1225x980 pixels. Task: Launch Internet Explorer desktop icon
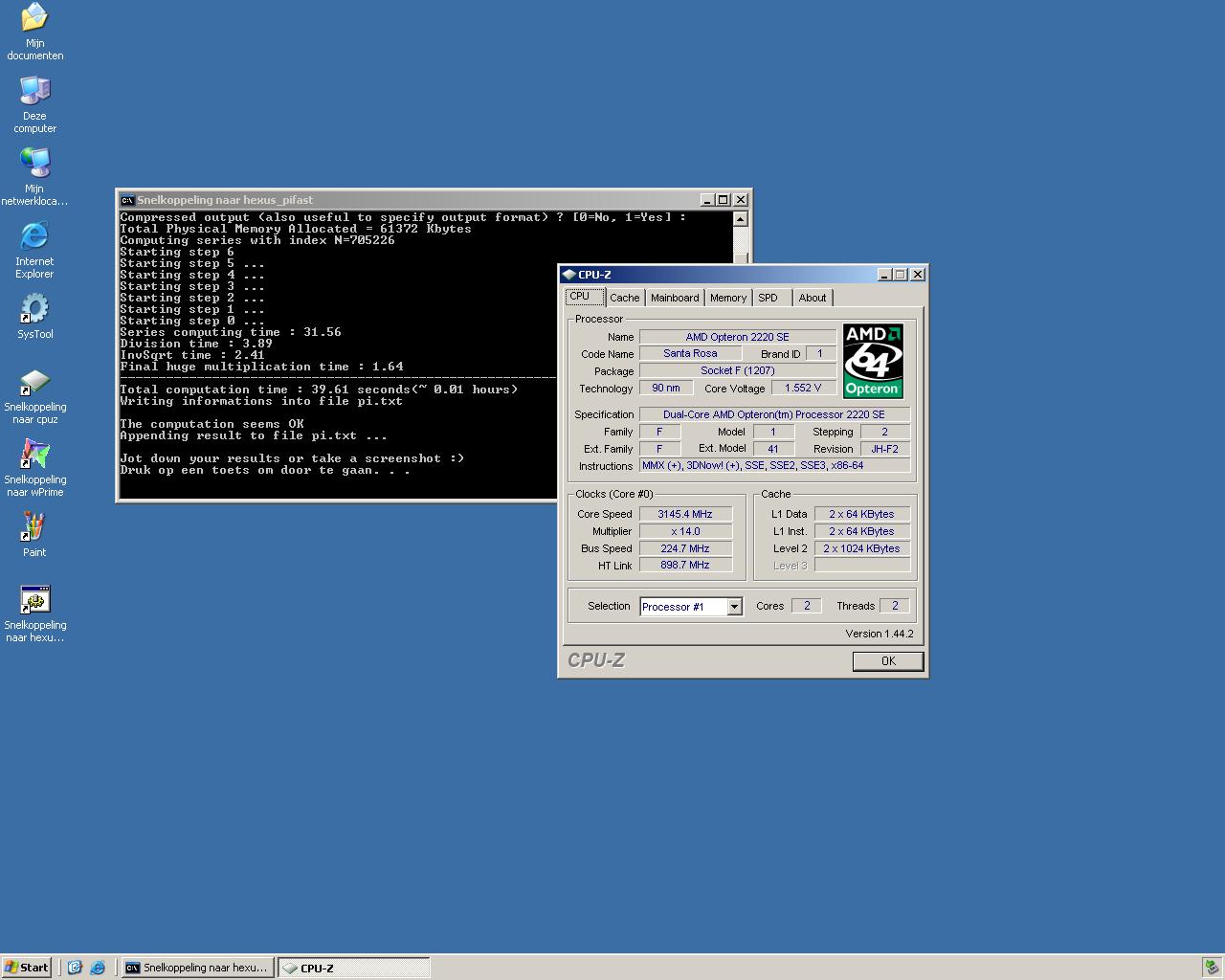(34, 249)
